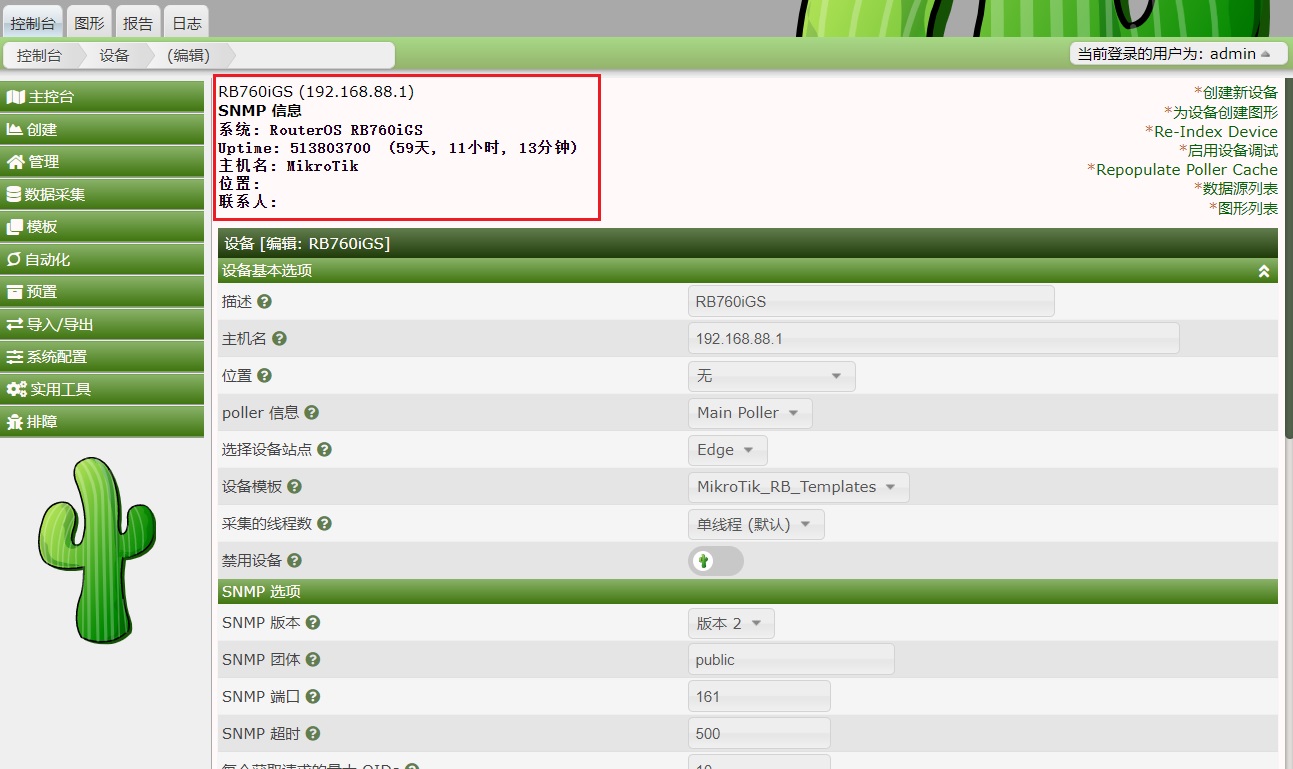Click the help icon beside 设备模板
Screen dimensions: 1293x769
(294, 487)
